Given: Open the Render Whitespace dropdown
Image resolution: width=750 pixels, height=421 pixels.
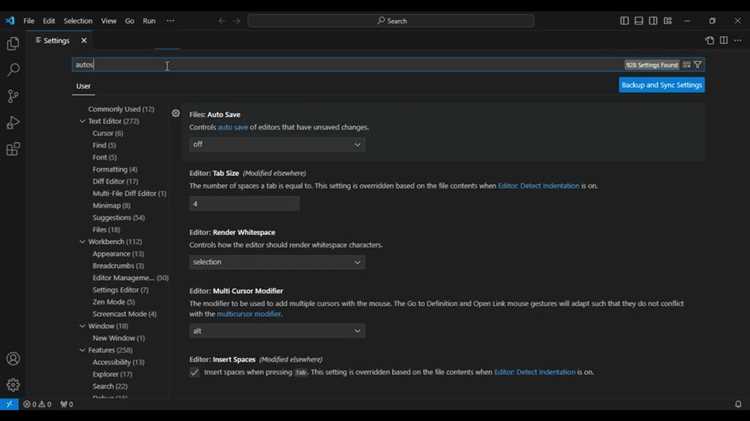Looking at the screenshot, I should pos(277,262).
